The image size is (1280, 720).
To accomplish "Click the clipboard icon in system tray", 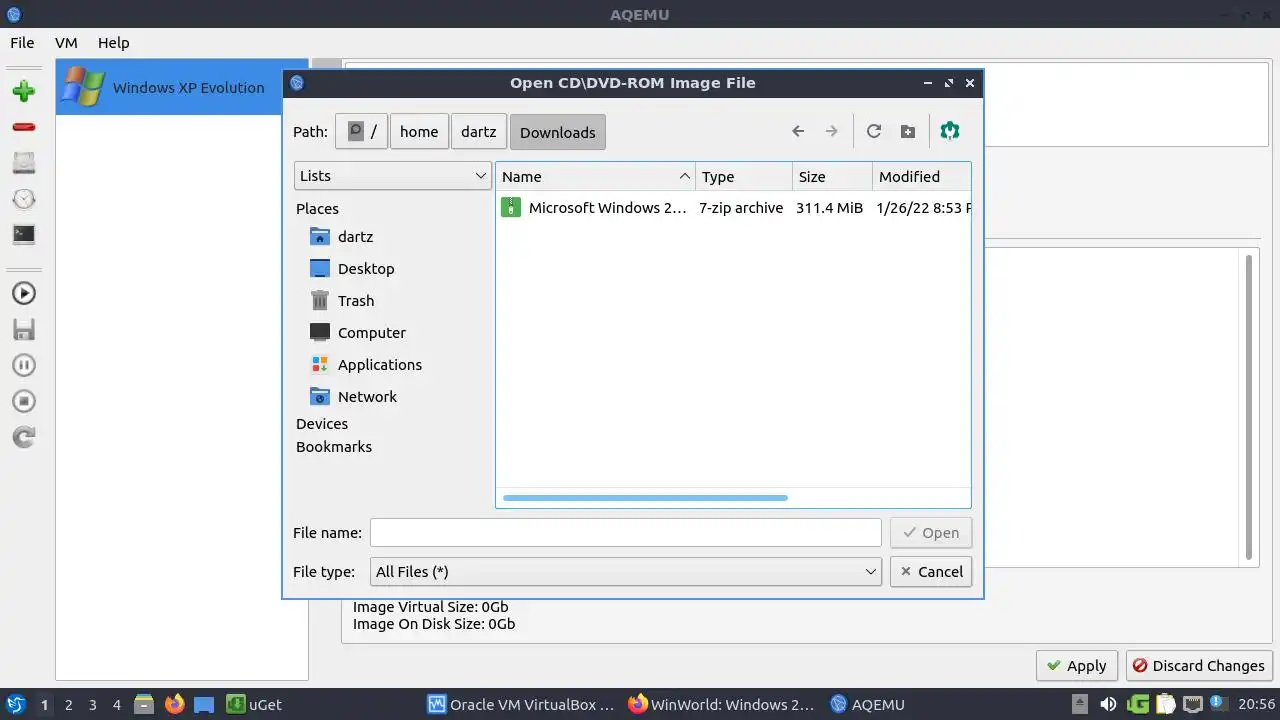I will pyautogui.click(x=1165, y=705).
